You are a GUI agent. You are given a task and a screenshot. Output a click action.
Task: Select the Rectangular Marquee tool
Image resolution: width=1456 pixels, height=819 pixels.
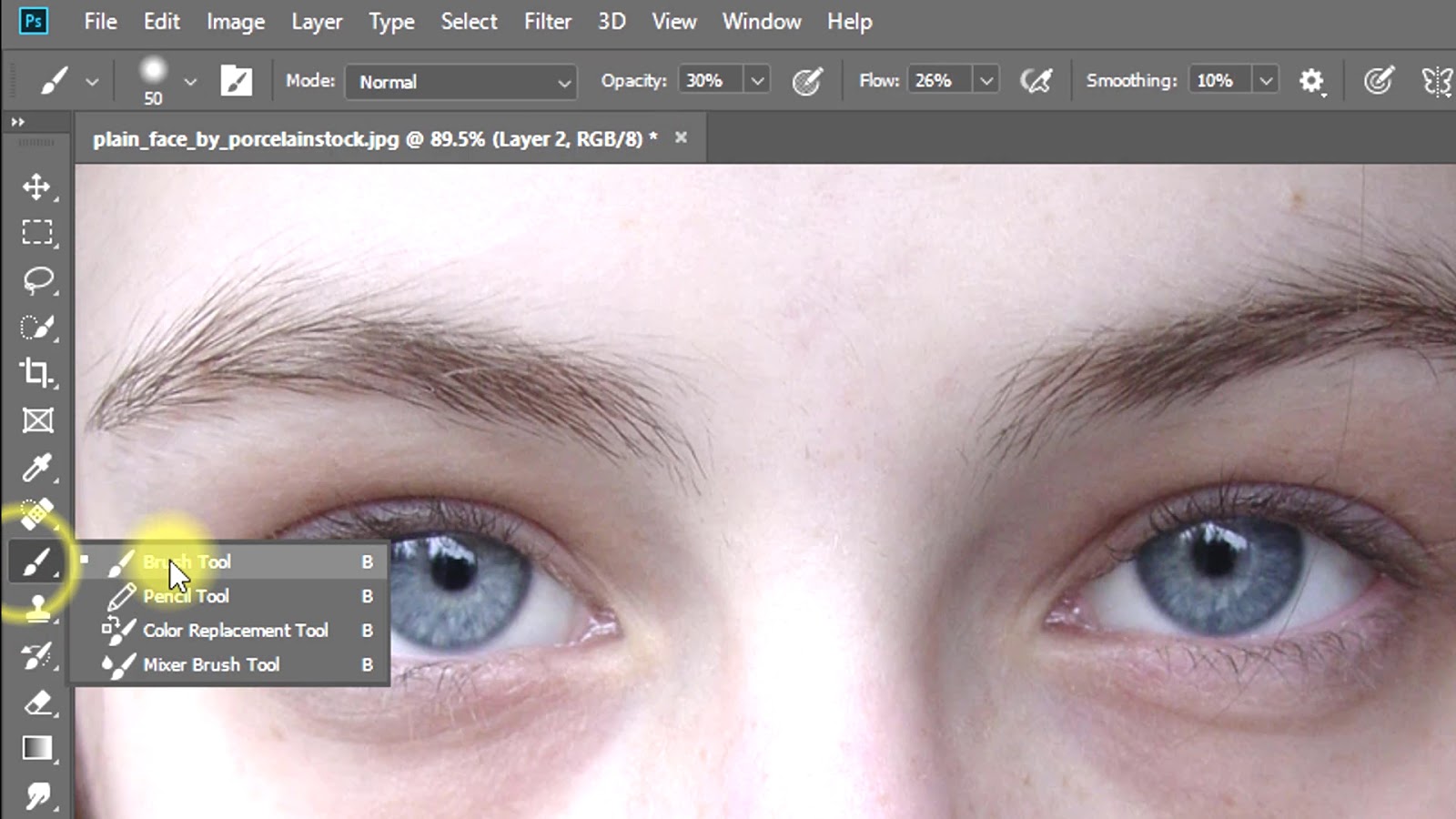coord(36,233)
